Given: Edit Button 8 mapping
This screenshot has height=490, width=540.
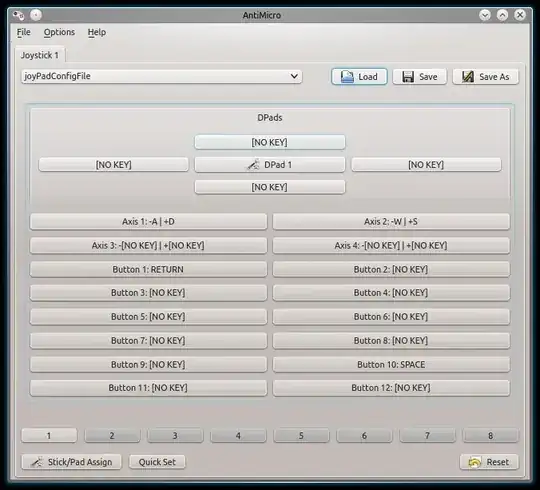Looking at the screenshot, I should [x=391, y=341].
